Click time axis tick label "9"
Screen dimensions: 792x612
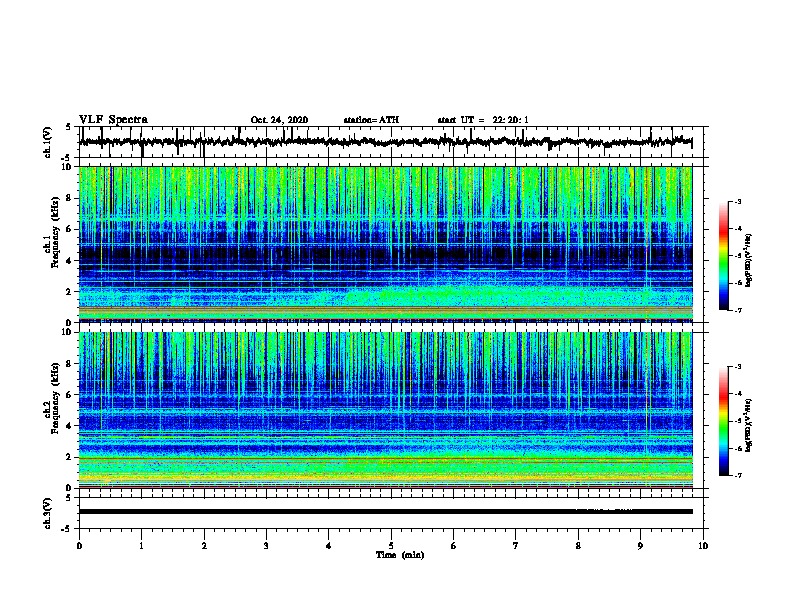pos(640,546)
